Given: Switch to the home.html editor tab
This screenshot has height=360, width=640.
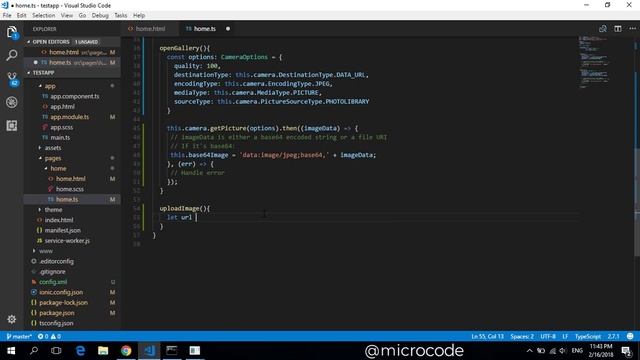Looking at the screenshot, I should click(150, 29).
